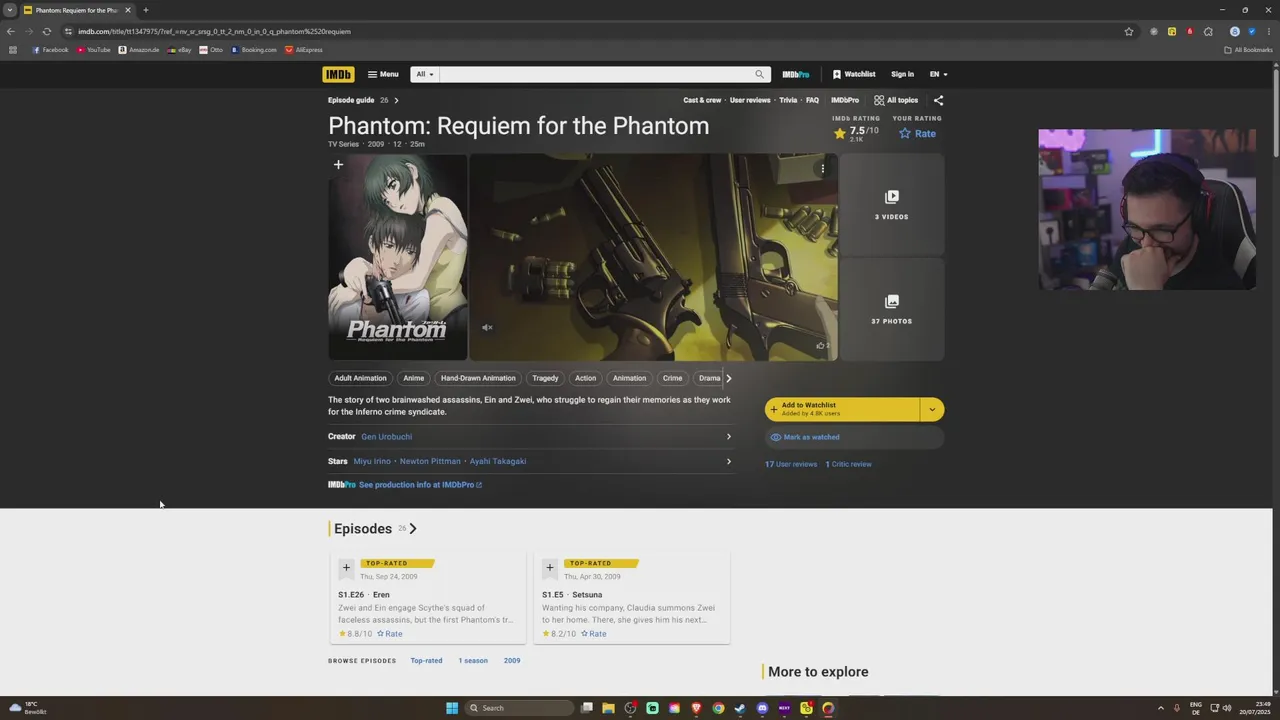The height and width of the screenshot is (720, 1280).
Task: Open the 'All' search category dropdown
Action: point(424,74)
